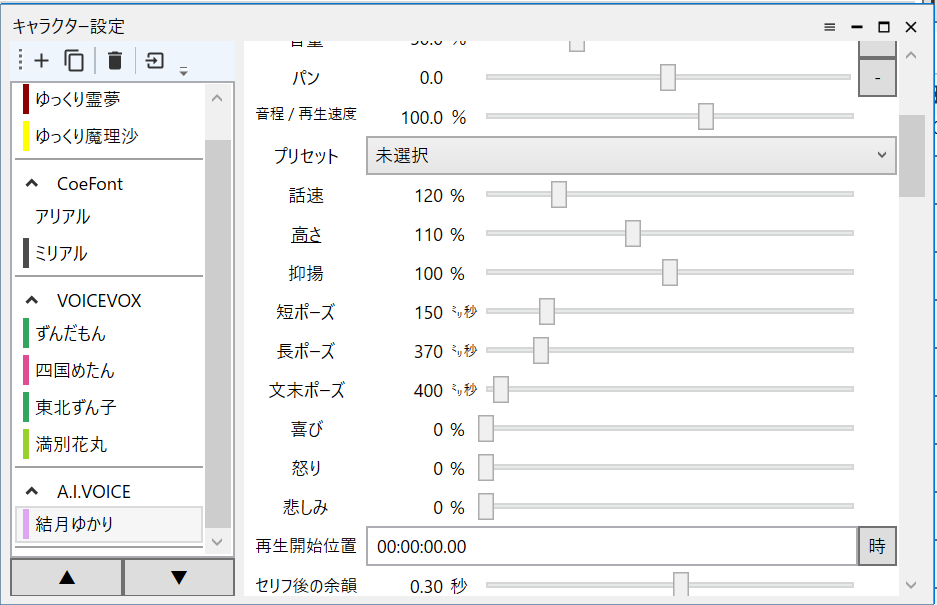Click the add character plus icon
The image size is (937, 605).
tap(41, 61)
